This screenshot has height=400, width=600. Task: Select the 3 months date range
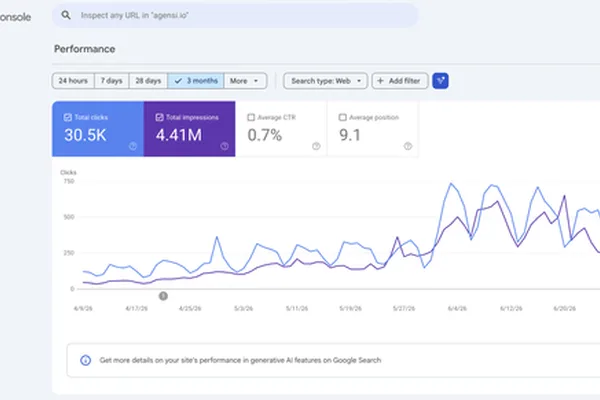tap(196, 81)
